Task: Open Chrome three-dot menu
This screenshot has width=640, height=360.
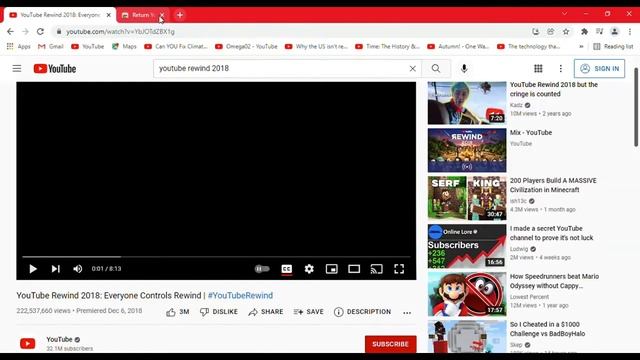Action: coord(630,31)
